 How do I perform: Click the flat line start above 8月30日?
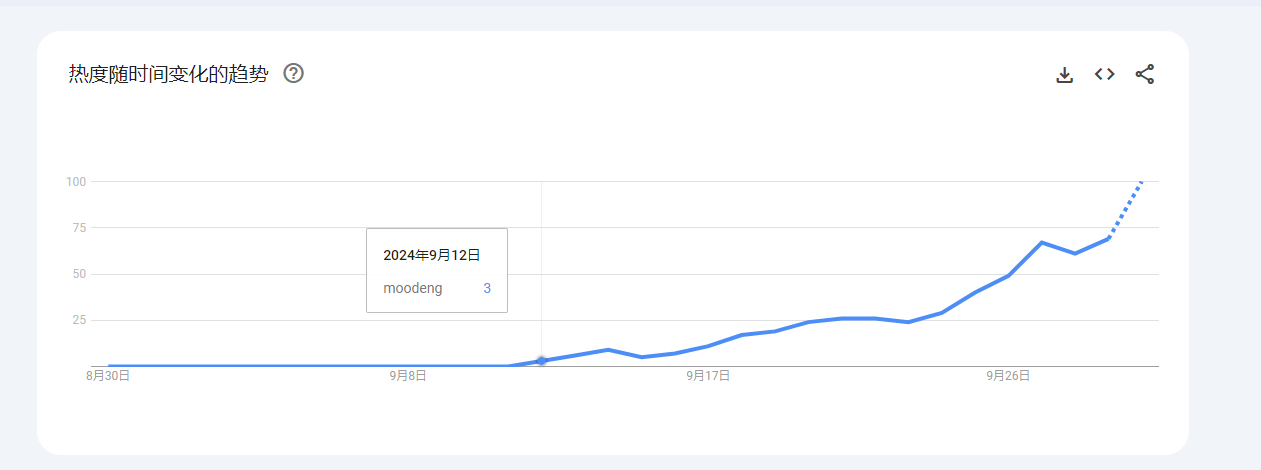[110, 366]
